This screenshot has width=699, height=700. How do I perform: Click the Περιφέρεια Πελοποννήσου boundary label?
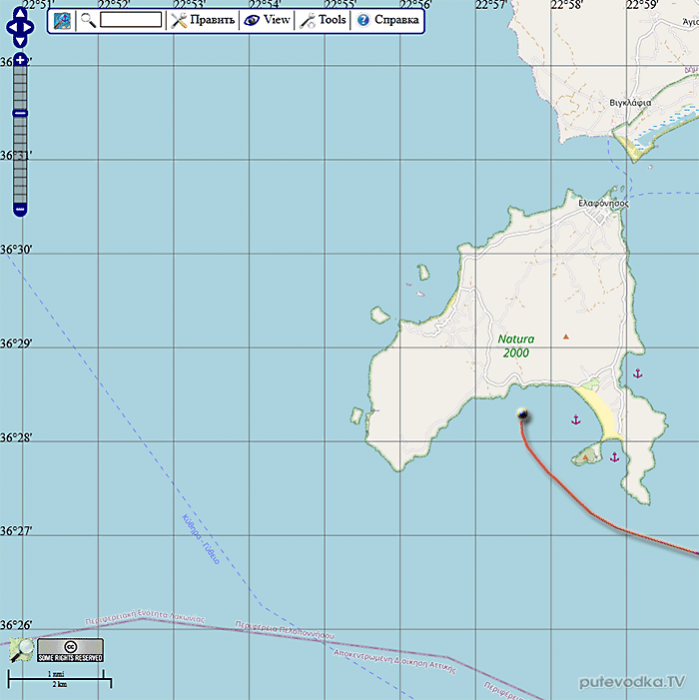285,629
